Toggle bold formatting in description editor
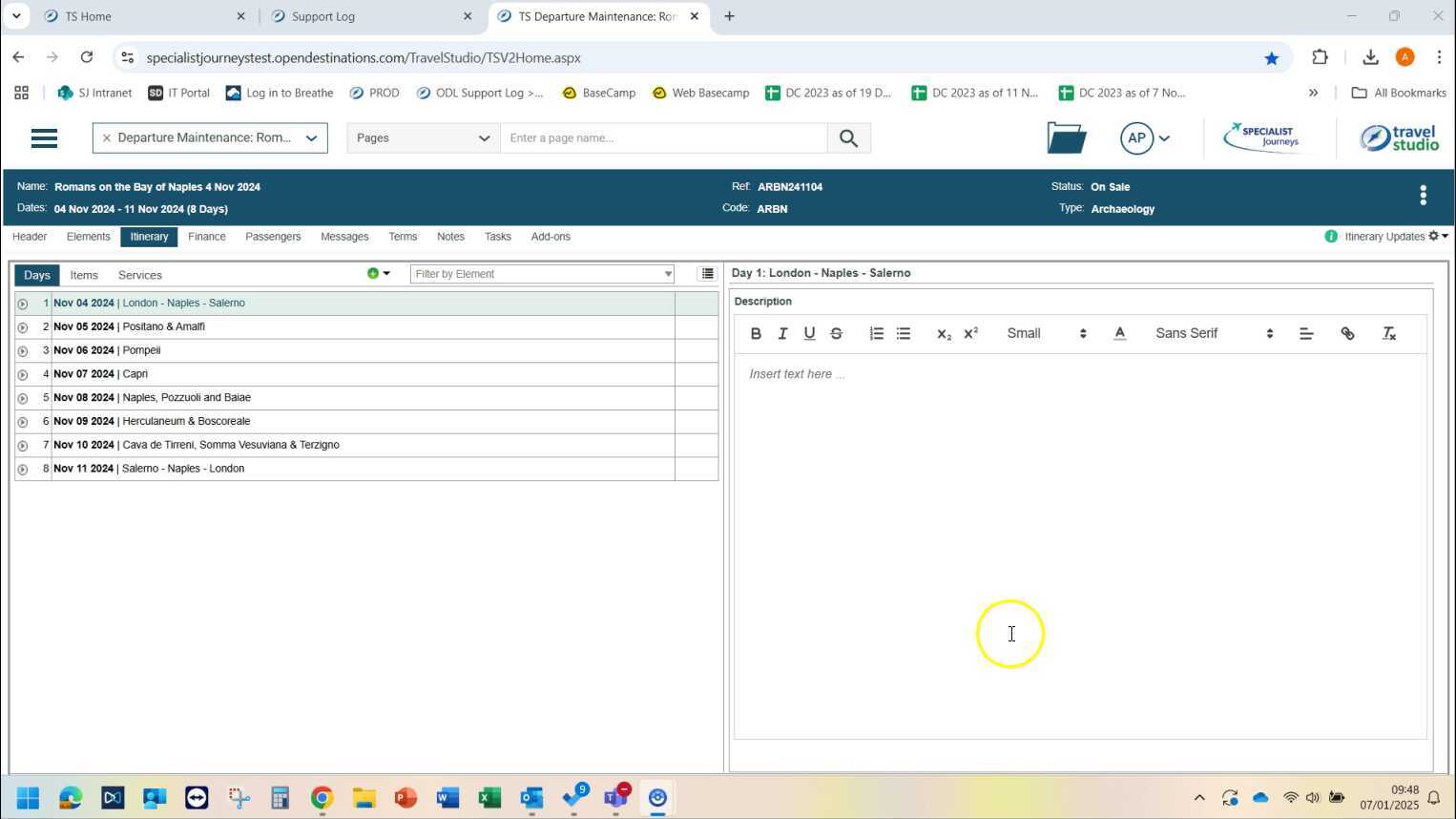Viewport: 1456px width, 819px height. pyautogui.click(x=756, y=334)
